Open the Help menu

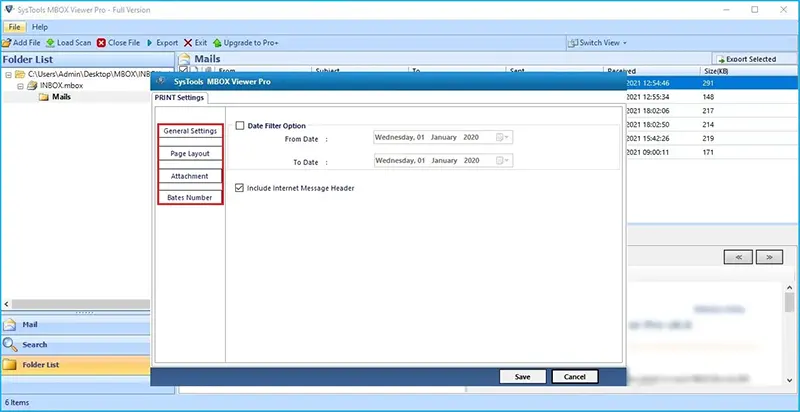point(40,27)
